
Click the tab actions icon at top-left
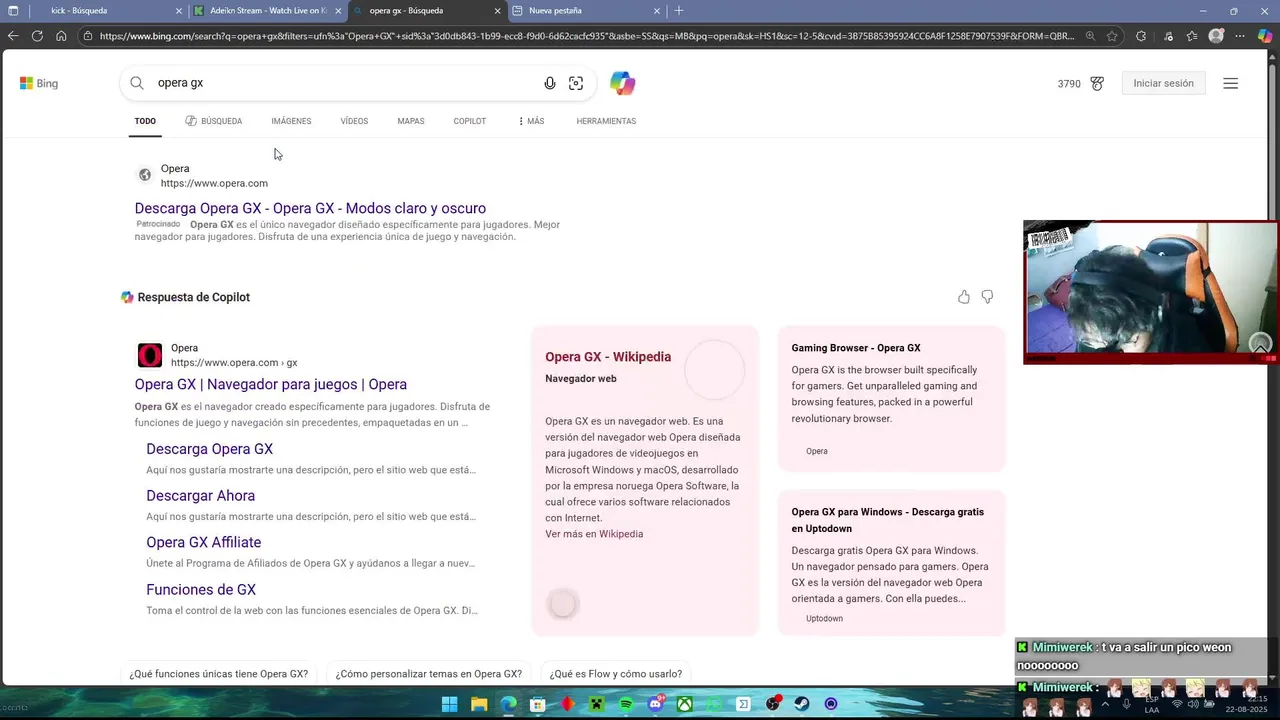(x=13, y=10)
